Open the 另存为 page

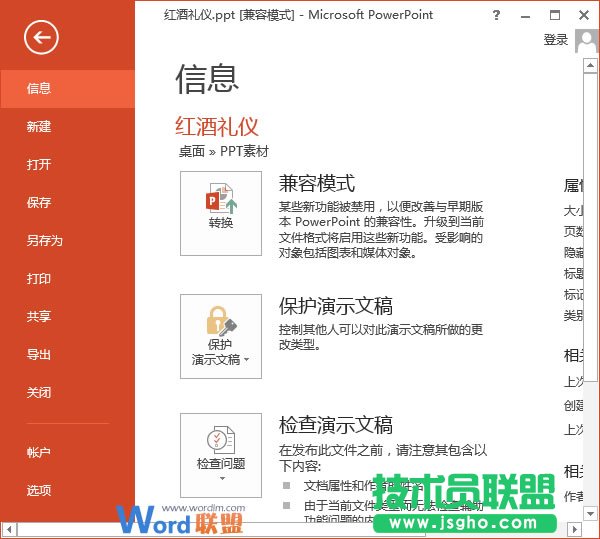coord(67,241)
